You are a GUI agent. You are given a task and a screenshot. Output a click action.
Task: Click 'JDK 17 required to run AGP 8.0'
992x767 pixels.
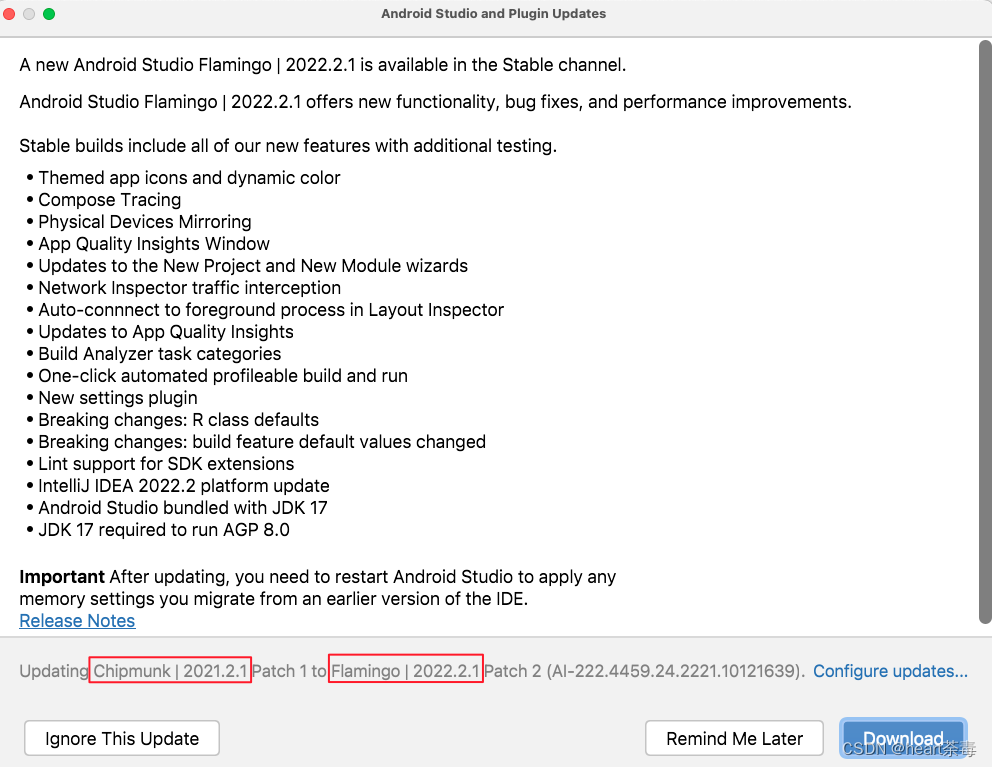tap(164, 530)
